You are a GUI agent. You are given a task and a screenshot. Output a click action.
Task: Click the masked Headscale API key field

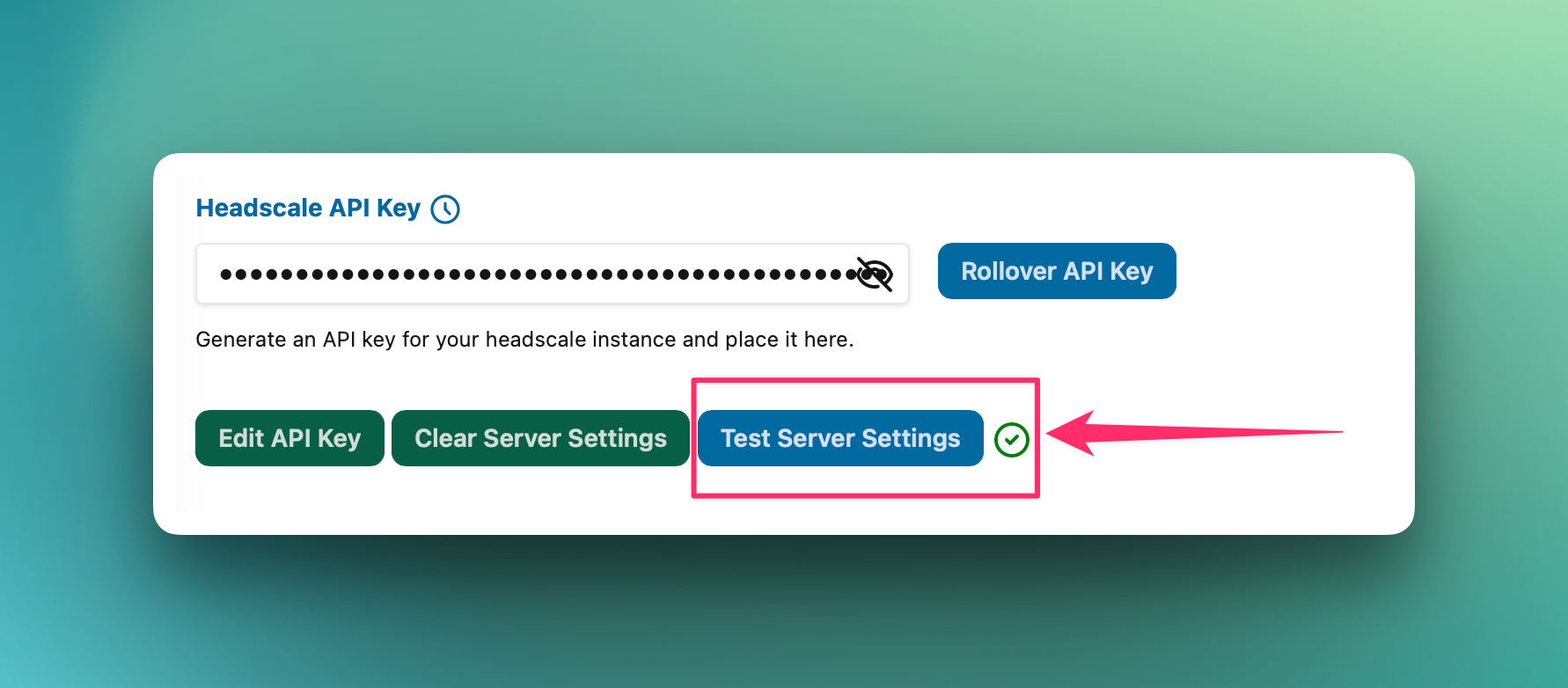(x=553, y=274)
